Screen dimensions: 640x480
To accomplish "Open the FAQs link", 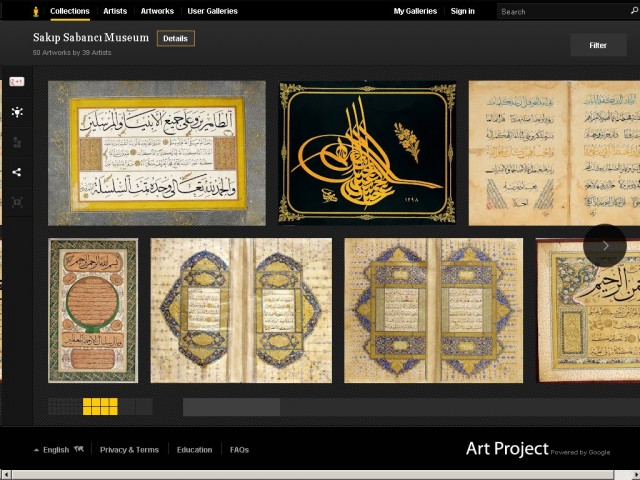I will pos(239,450).
